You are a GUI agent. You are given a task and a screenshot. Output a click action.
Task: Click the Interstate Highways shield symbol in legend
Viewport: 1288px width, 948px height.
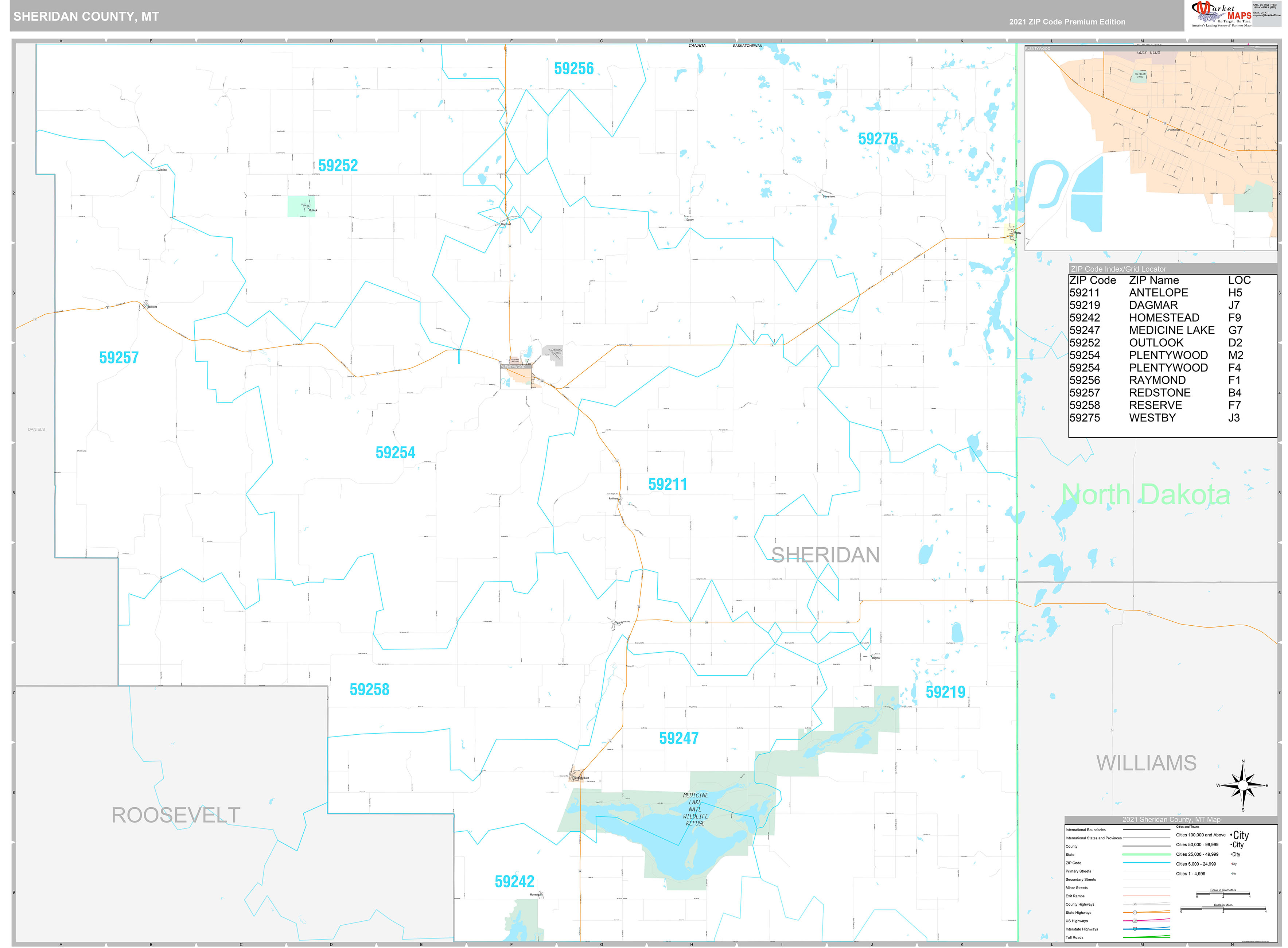pos(1135,929)
